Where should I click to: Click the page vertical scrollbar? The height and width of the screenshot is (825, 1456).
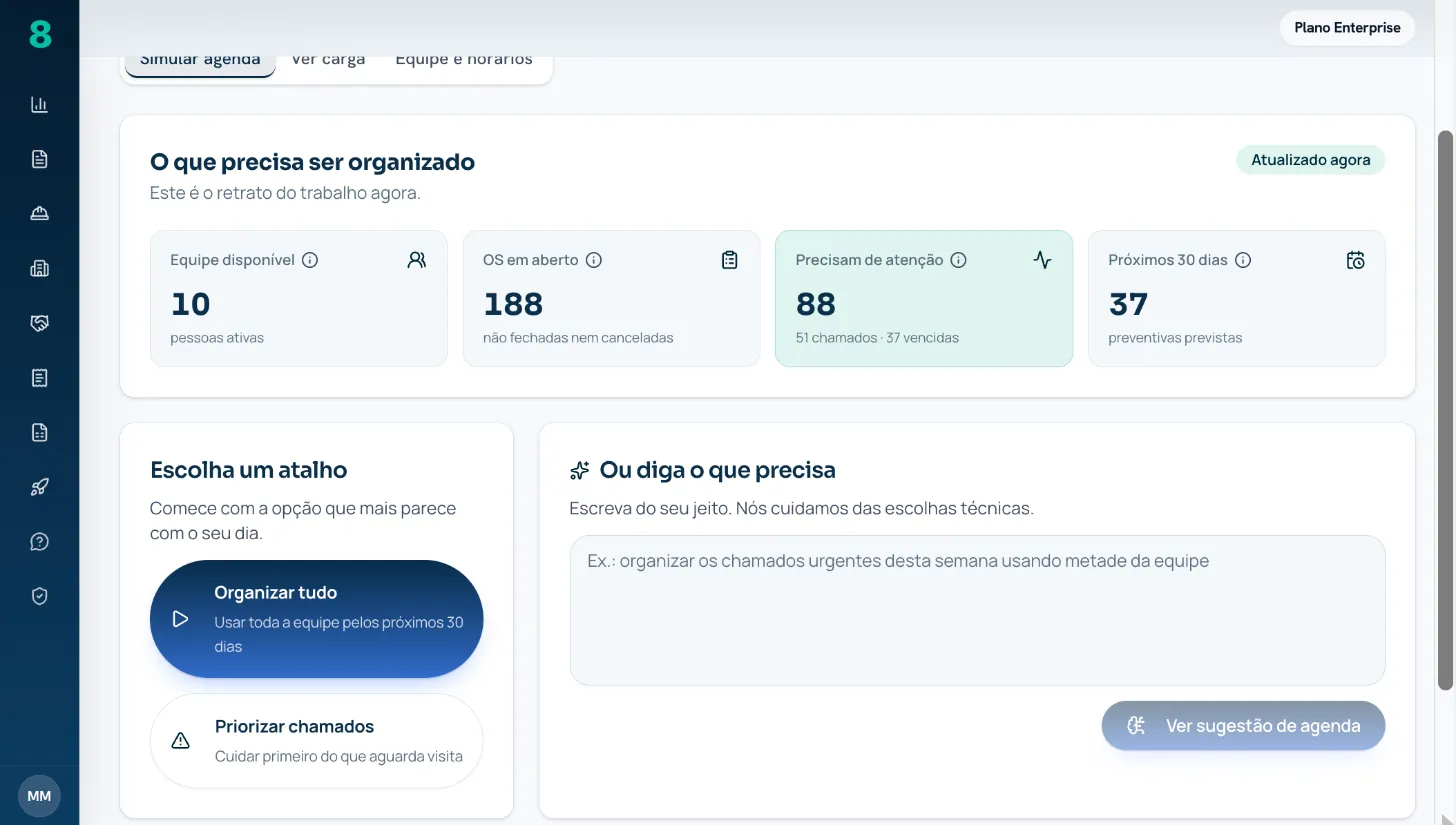click(1445, 410)
